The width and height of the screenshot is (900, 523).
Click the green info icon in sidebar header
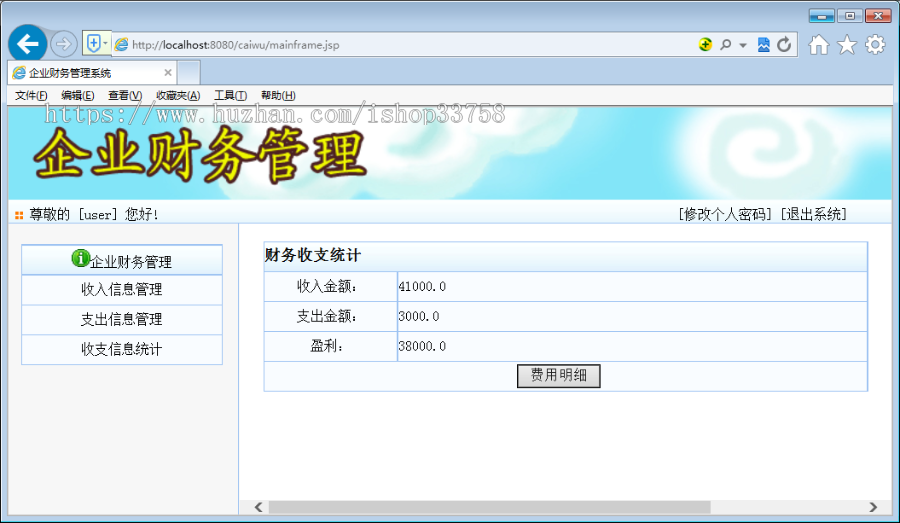coord(80,258)
